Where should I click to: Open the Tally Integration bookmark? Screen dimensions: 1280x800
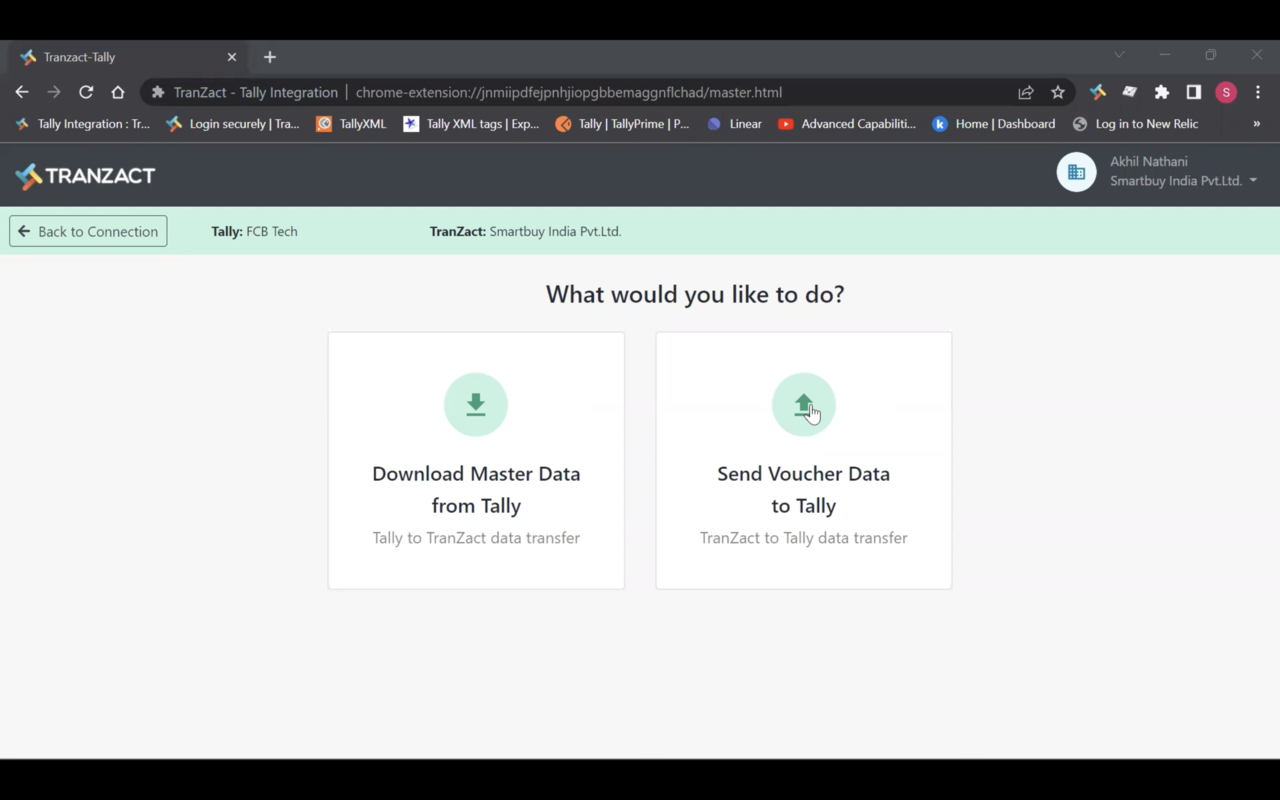82,124
